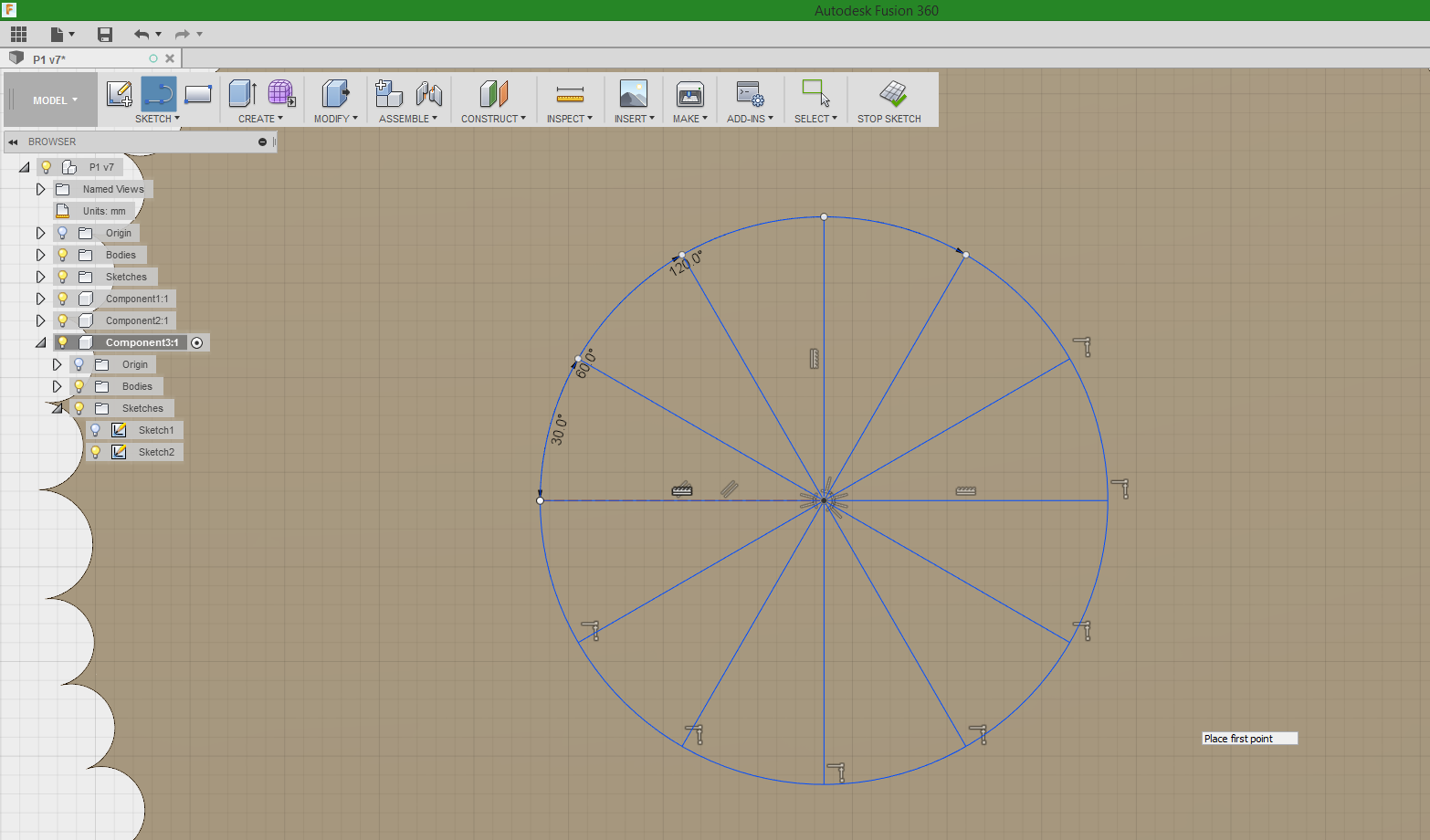Screen dimensions: 1430x840
Task: Toggle visibility of P1 v7 root lightbulb
Action: pos(47,167)
